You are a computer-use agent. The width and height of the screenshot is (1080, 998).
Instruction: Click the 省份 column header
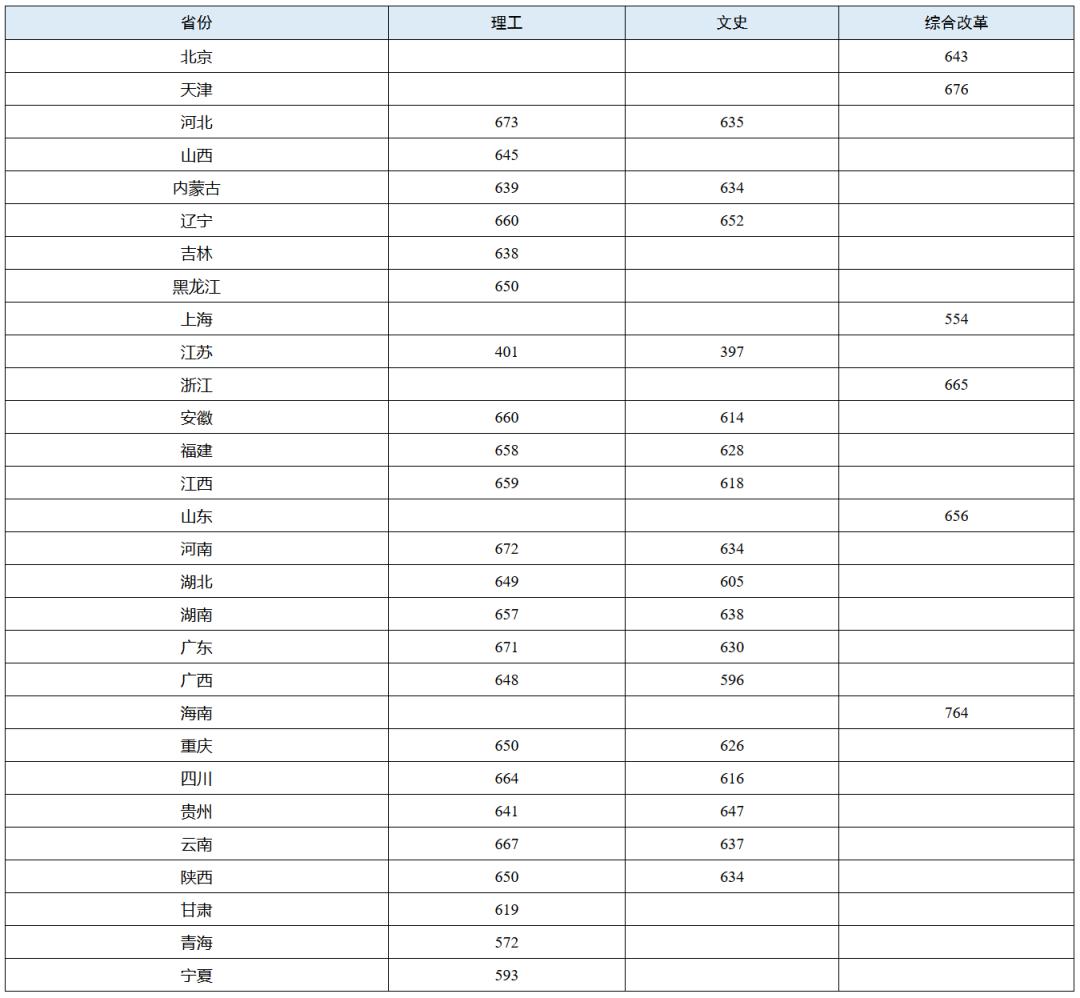click(x=196, y=23)
